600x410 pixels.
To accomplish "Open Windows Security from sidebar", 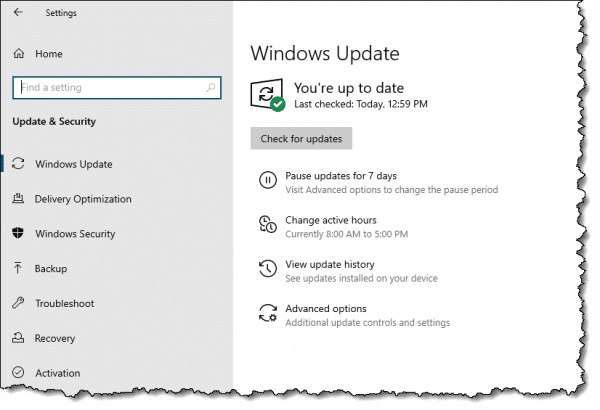I will pyautogui.click(x=75, y=234).
